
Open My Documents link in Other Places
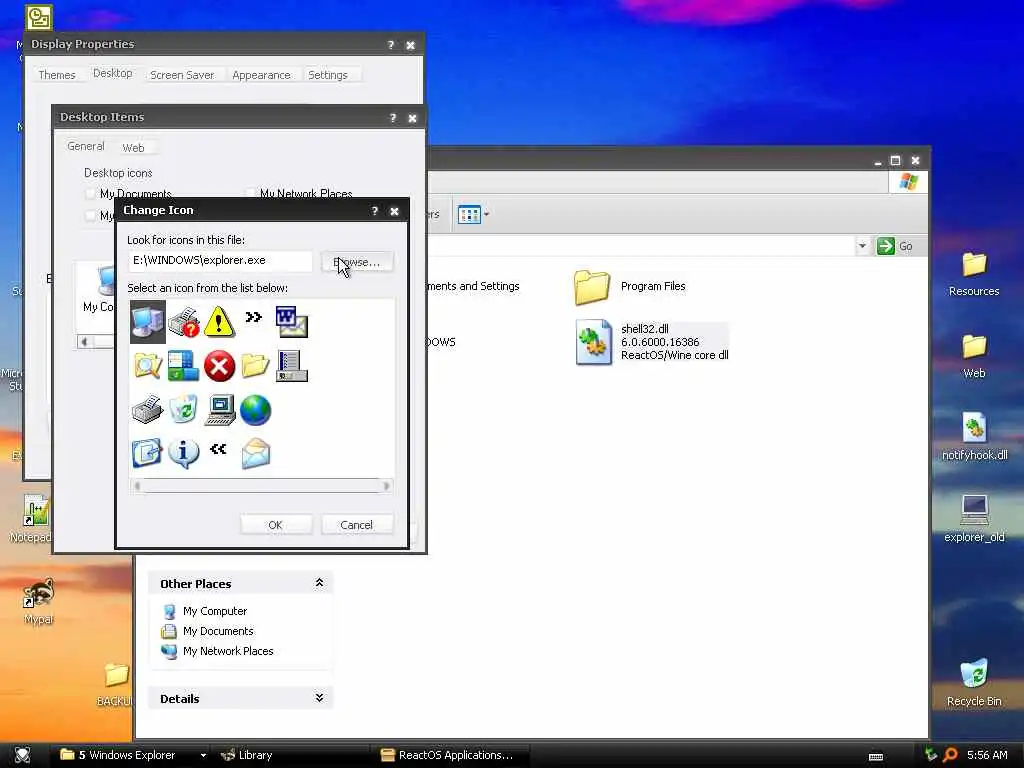[x=207, y=632]
